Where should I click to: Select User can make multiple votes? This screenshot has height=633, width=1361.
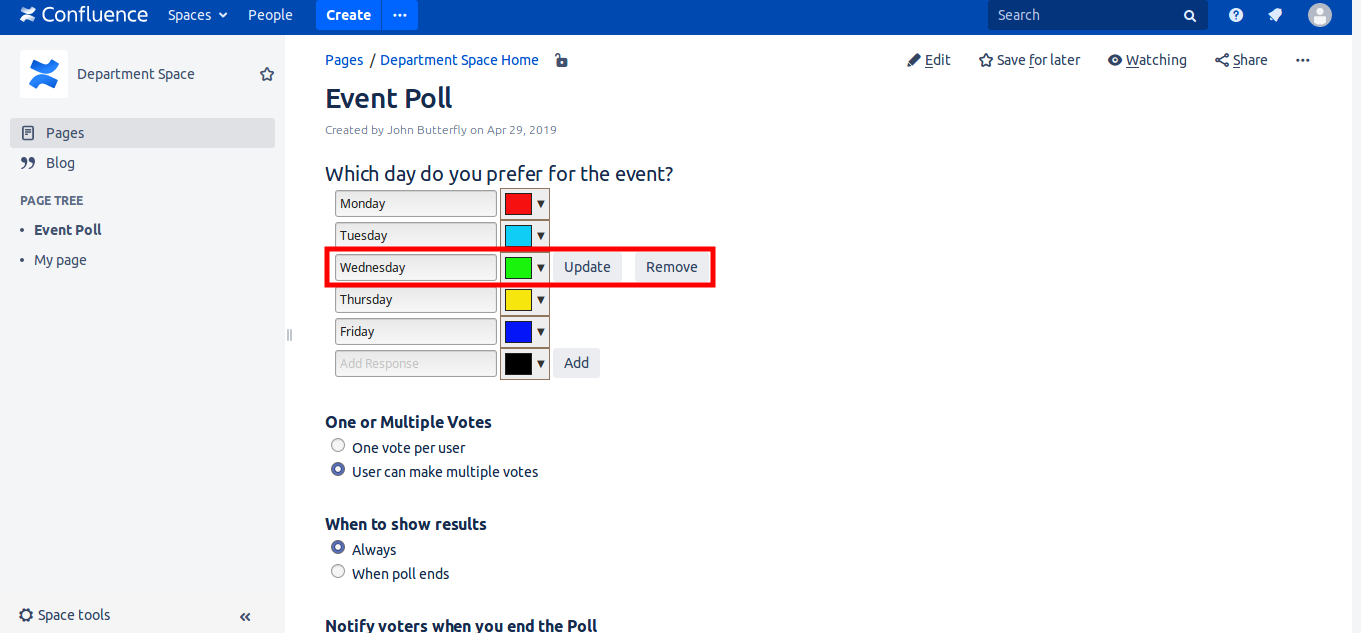click(338, 470)
